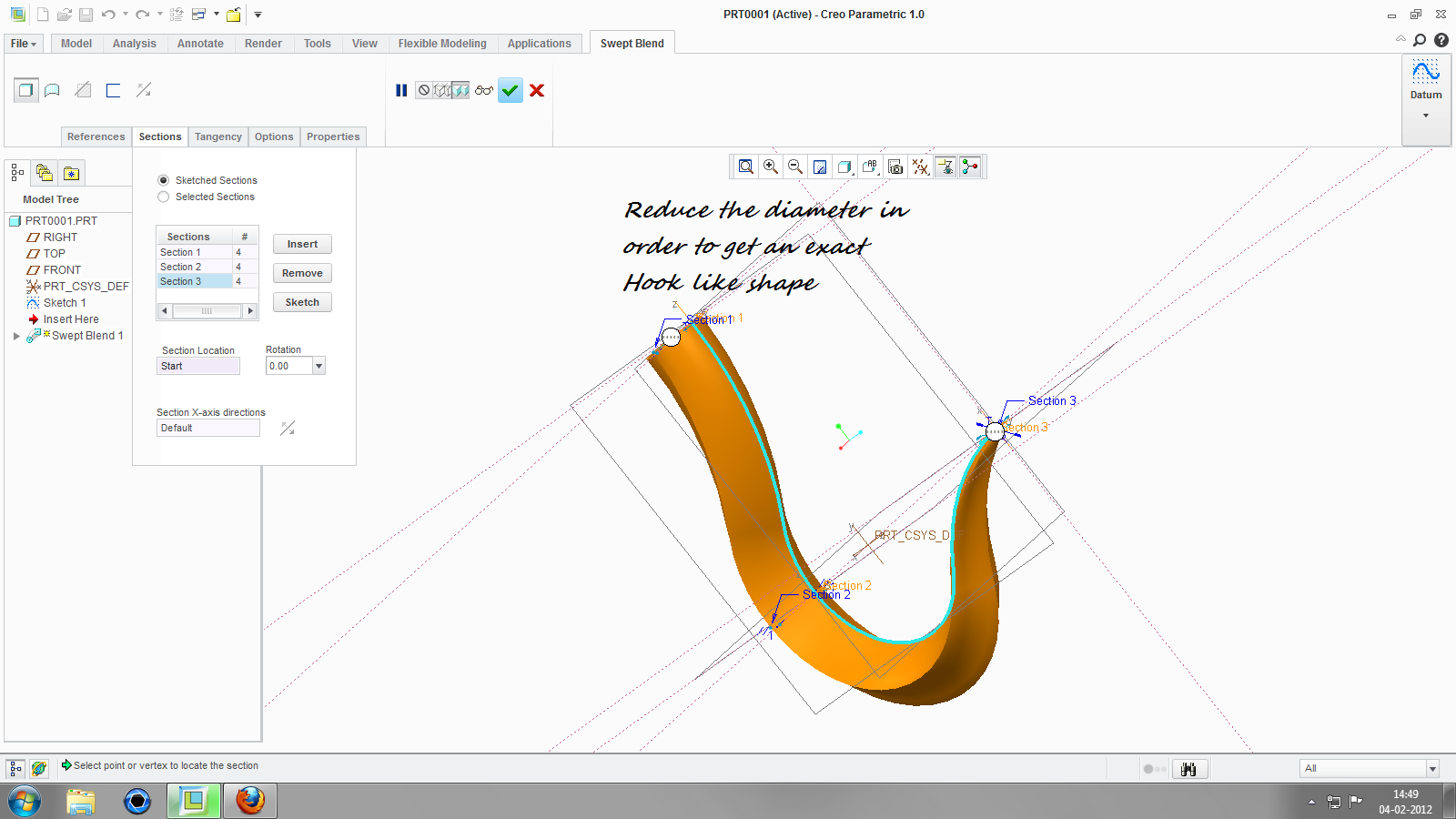This screenshot has width=1456, height=819.
Task: Click the sections list horizontal scrollbar thumb
Action: tap(207, 311)
